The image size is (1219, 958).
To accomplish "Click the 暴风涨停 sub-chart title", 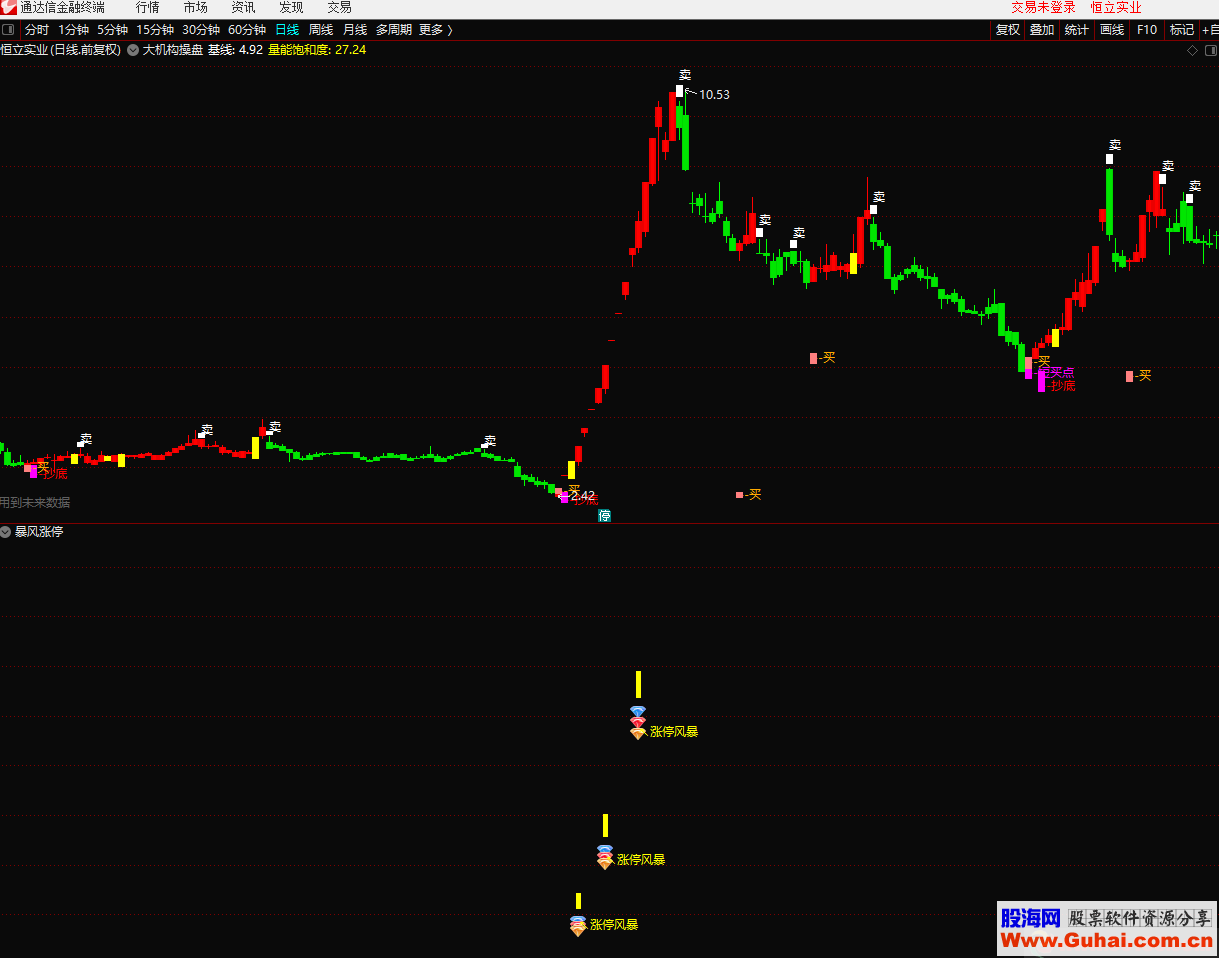I will pos(39,532).
